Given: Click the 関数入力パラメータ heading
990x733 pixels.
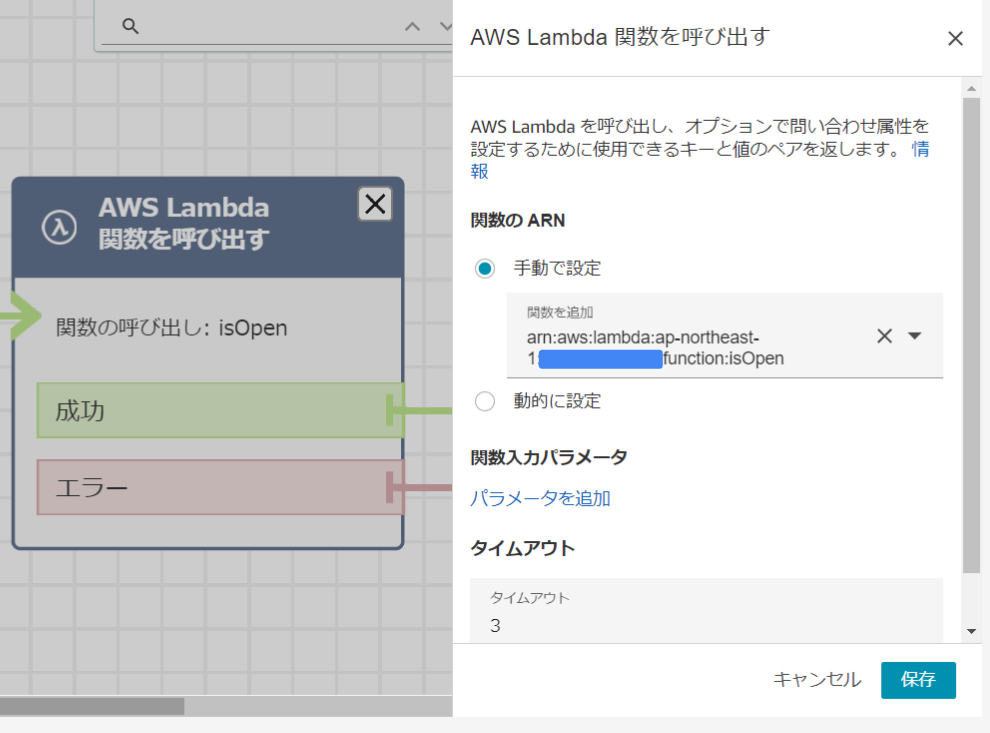Looking at the screenshot, I should [549, 457].
